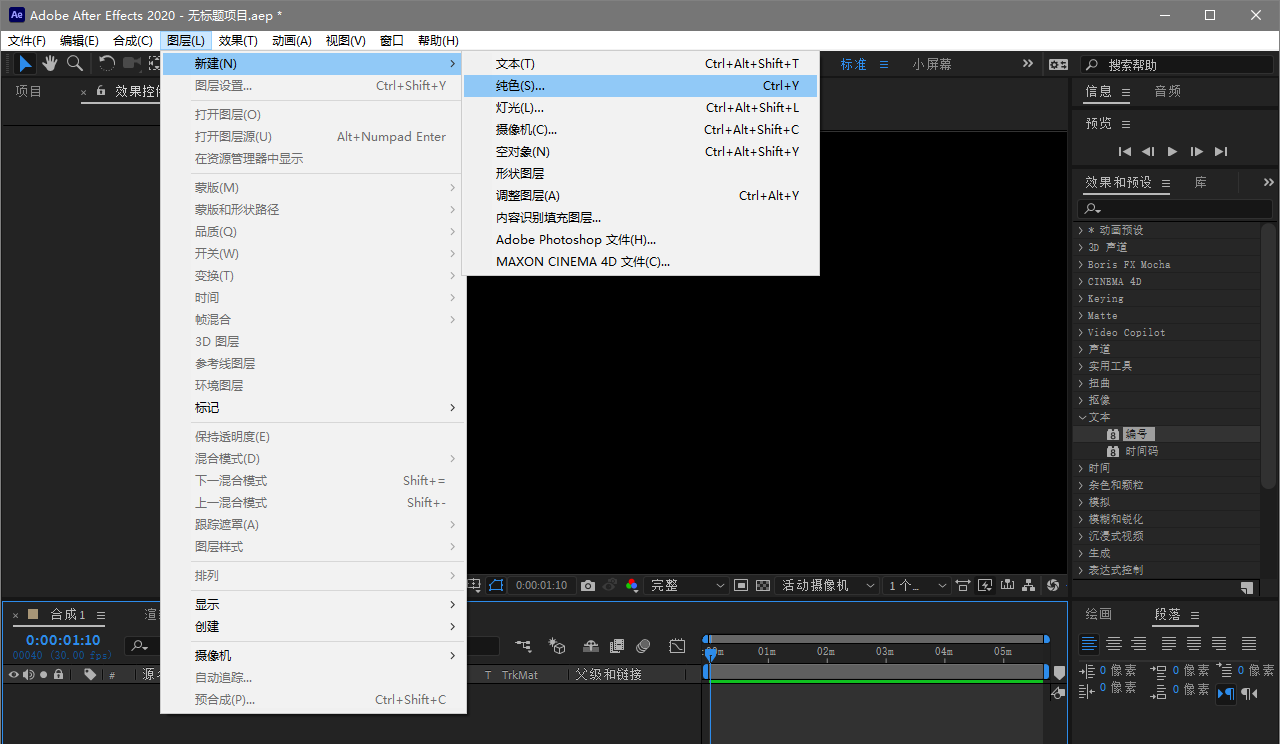Click the snapshot camera icon in viewer
Screen dimensions: 1280x744
click(x=588, y=585)
